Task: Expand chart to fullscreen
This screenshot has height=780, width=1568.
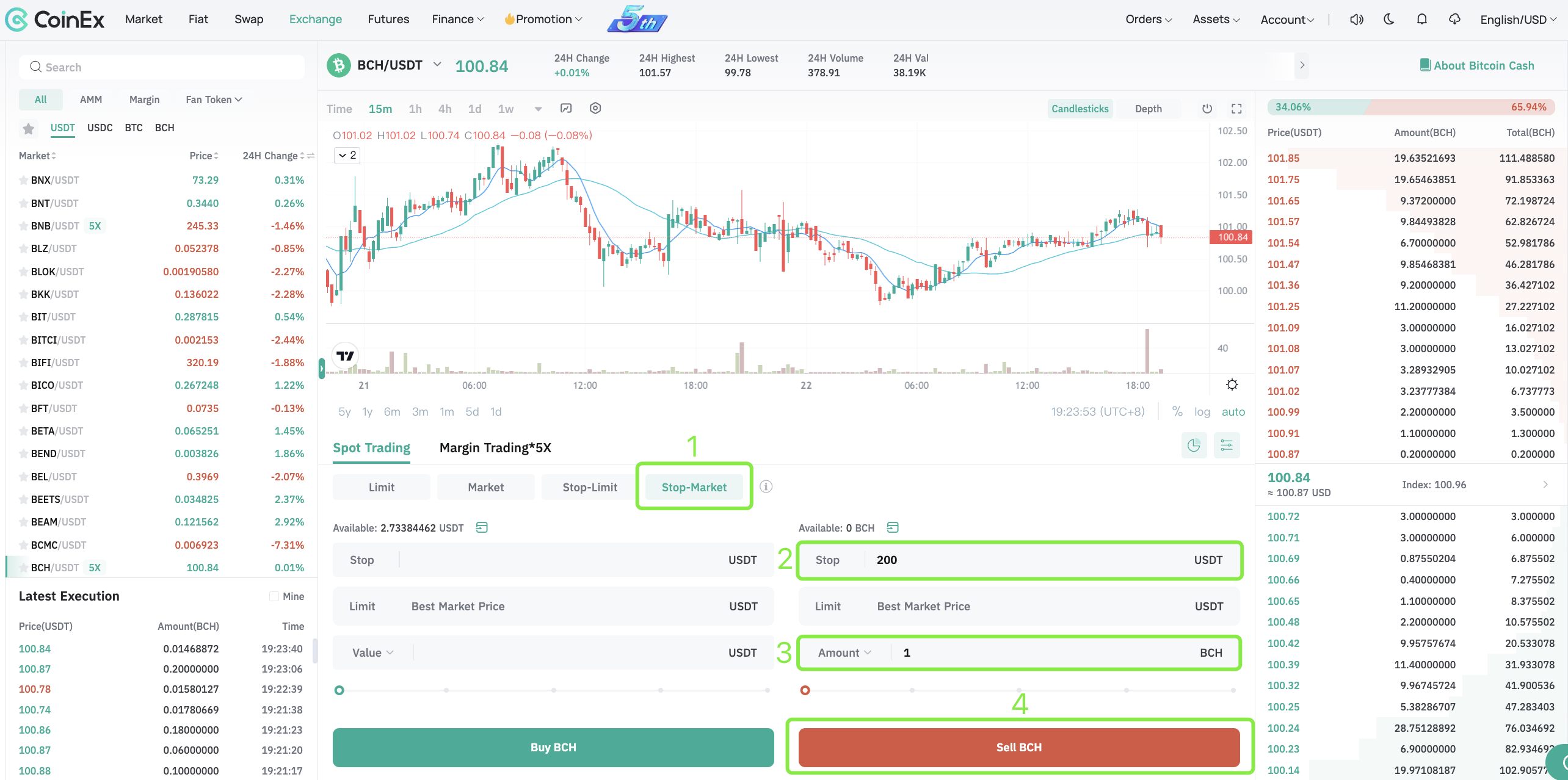Action: 1236,109
